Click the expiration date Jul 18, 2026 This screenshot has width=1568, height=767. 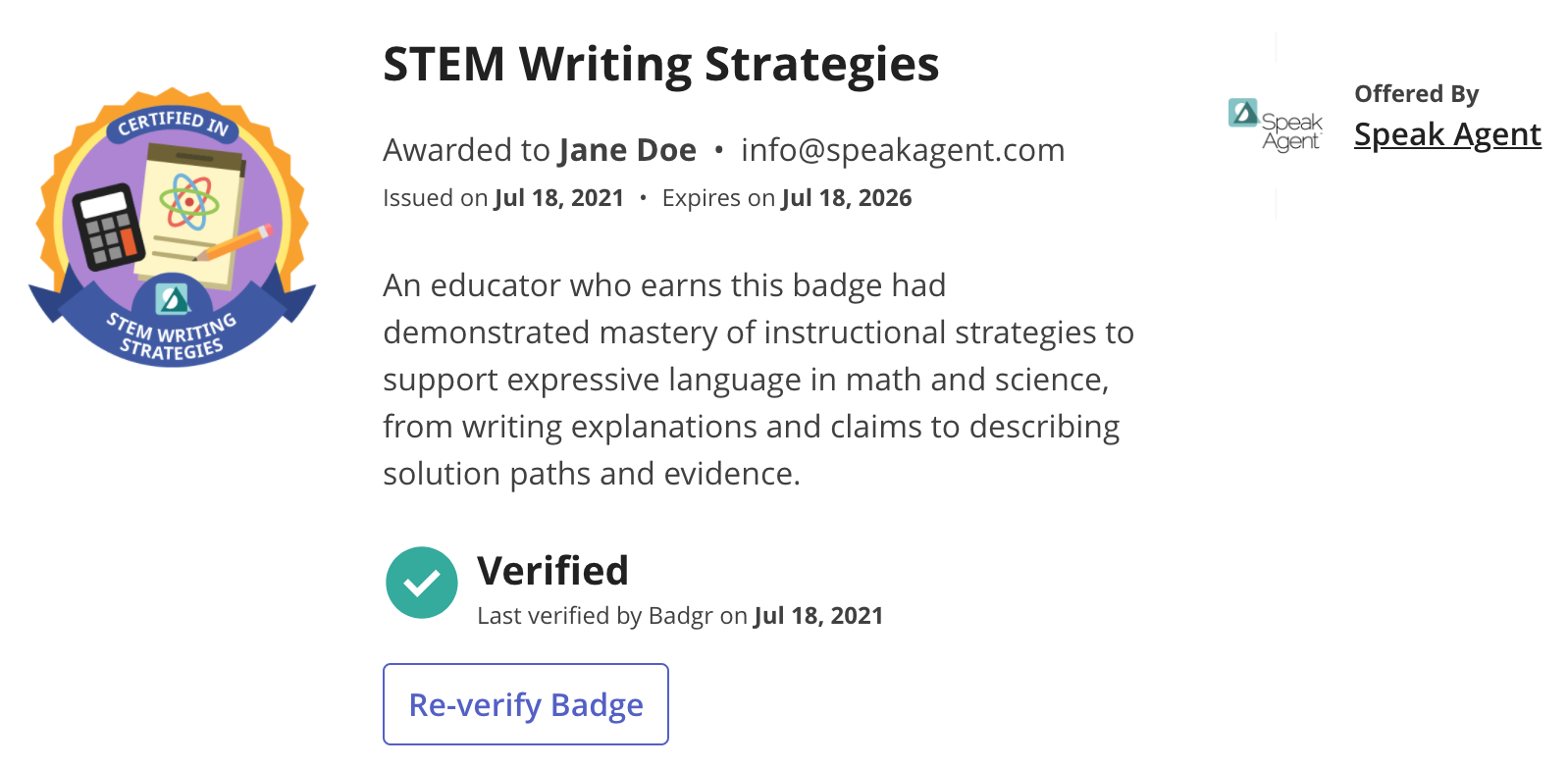point(847,198)
